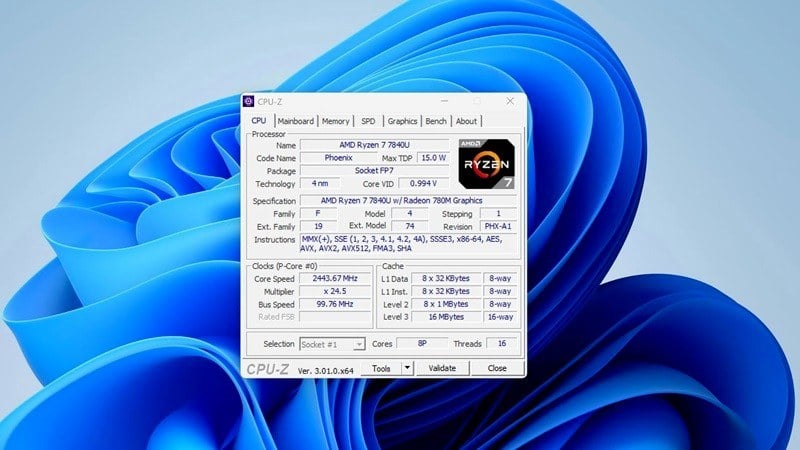Click the Threads value 16
The image size is (800, 450).
(x=502, y=344)
